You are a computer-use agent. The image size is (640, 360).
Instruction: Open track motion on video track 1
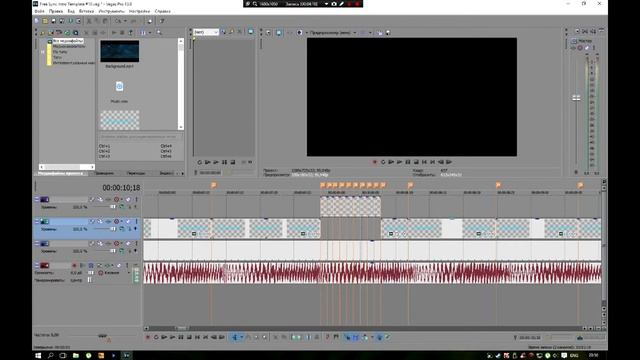point(100,199)
